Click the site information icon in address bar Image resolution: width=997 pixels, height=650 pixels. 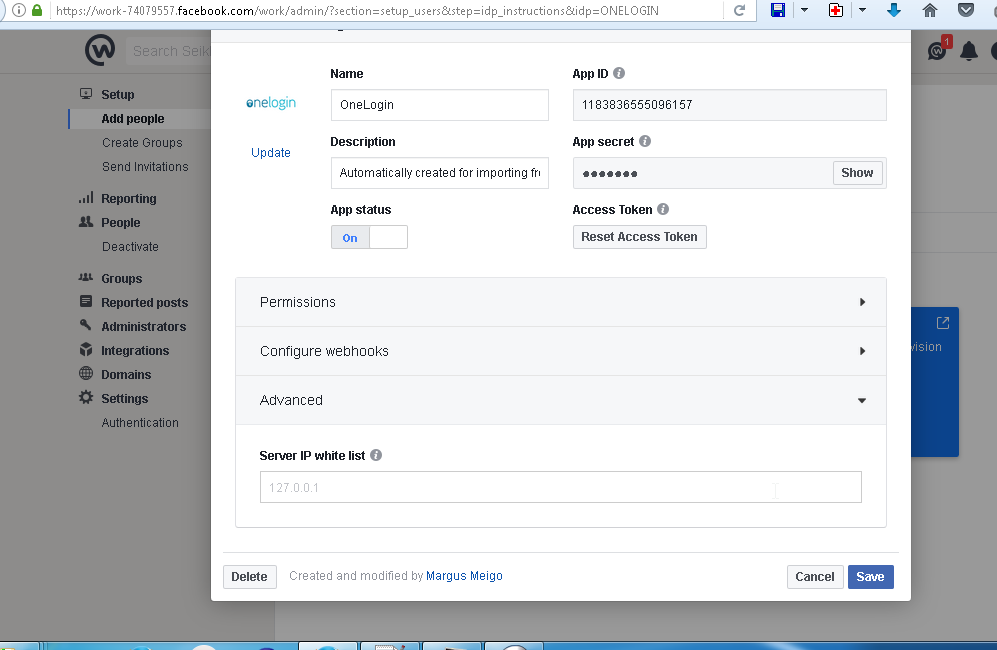(19, 11)
